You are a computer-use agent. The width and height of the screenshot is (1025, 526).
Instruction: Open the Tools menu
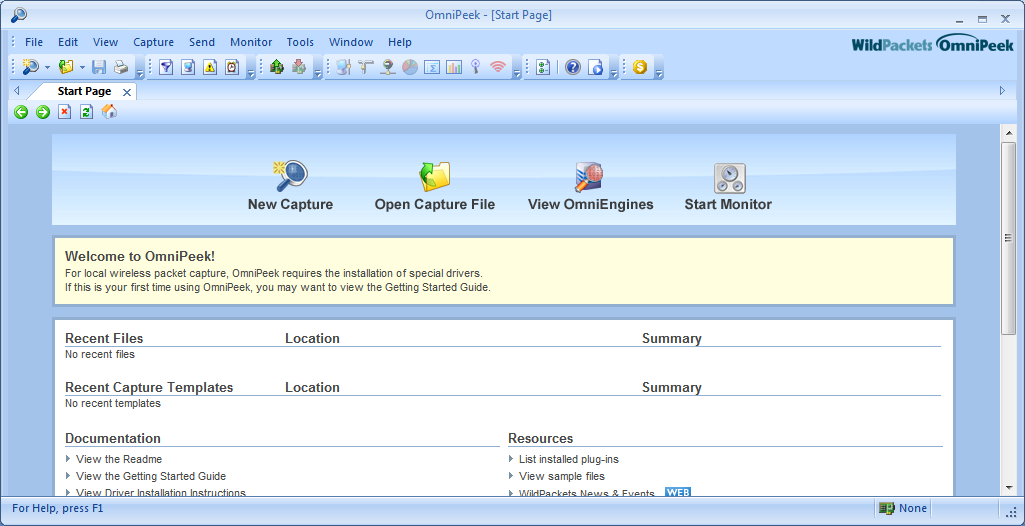click(x=300, y=42)
